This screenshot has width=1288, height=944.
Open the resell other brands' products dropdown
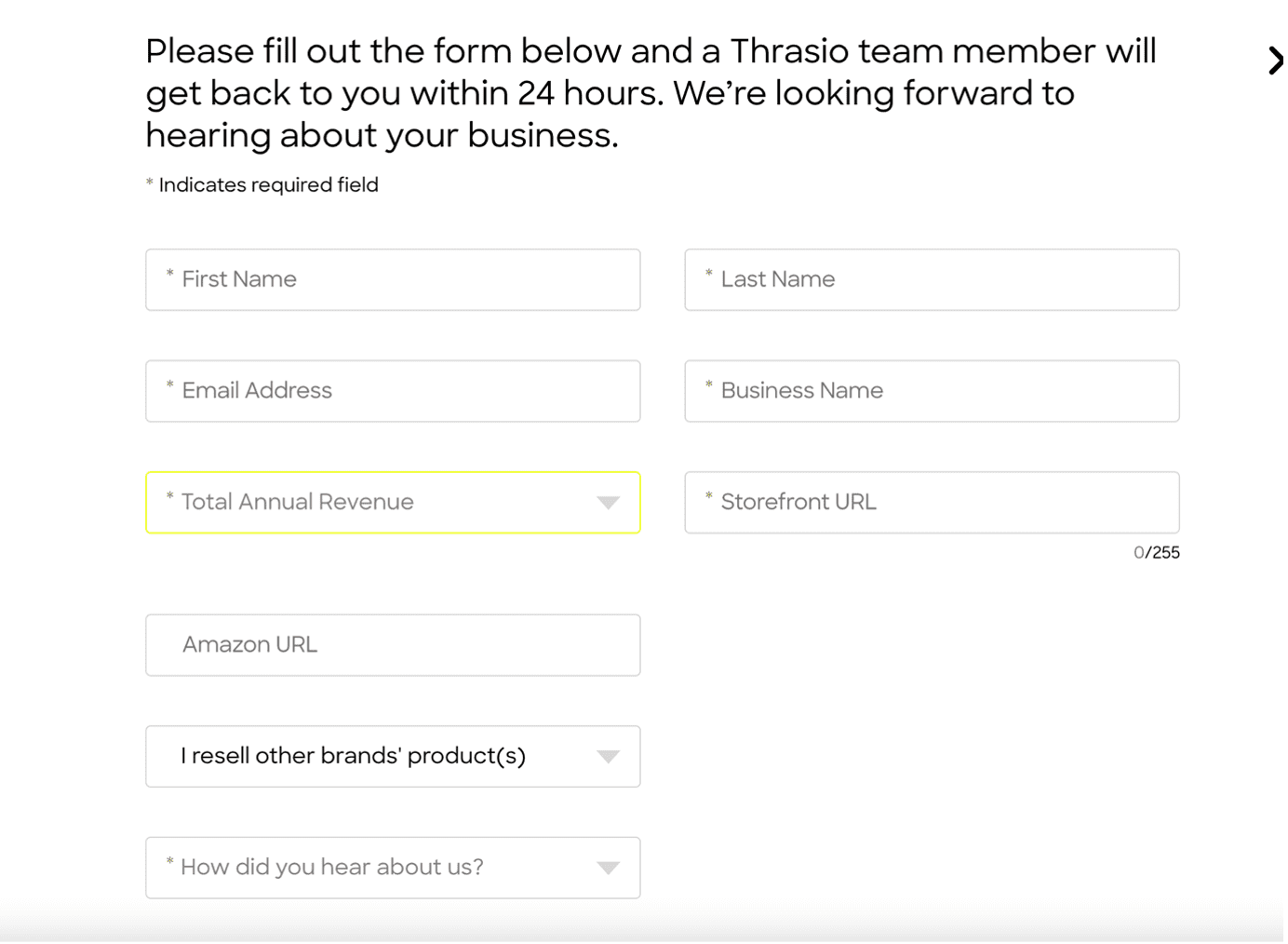pos(393,757)
